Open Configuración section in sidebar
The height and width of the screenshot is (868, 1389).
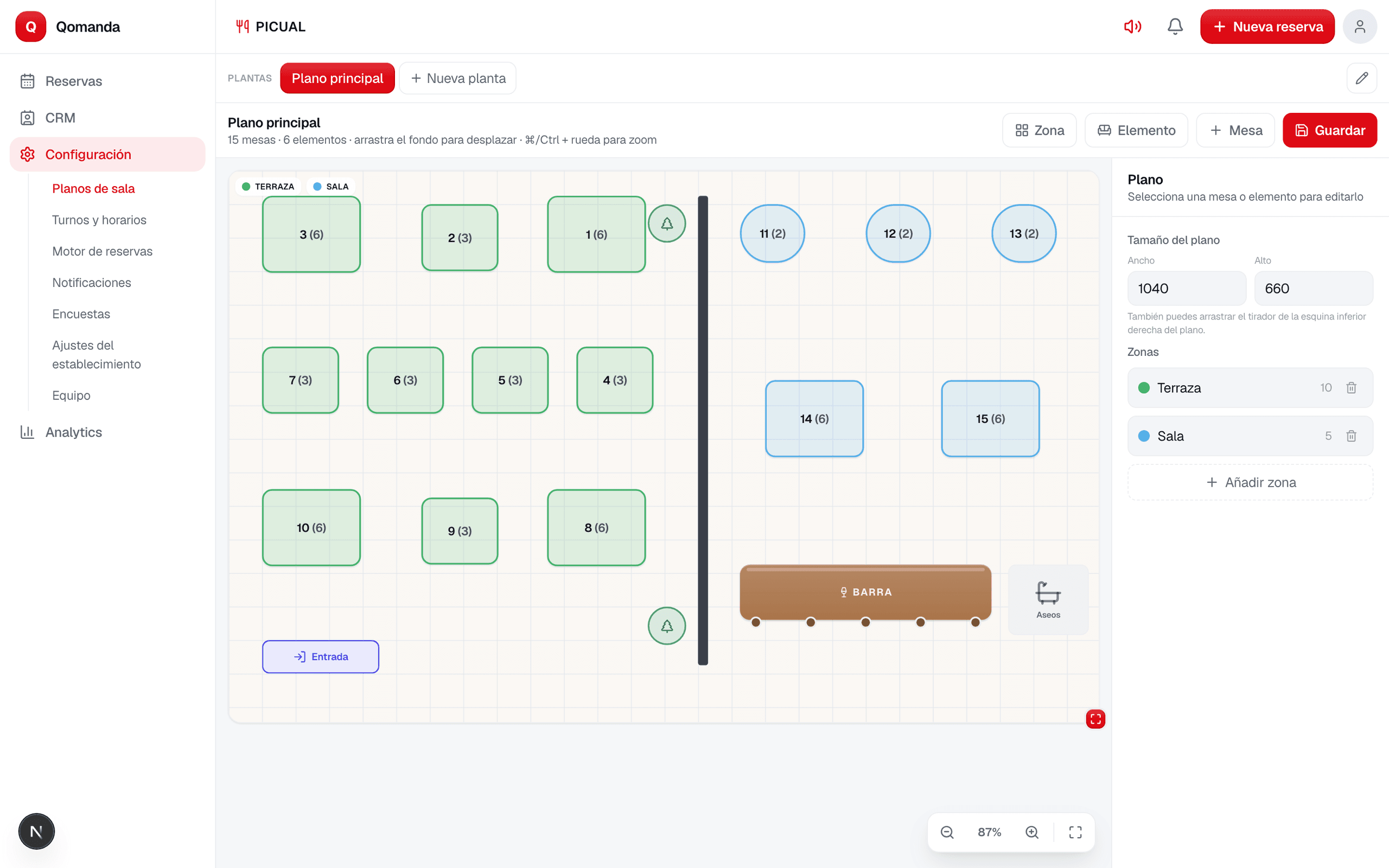coord(107,155)
